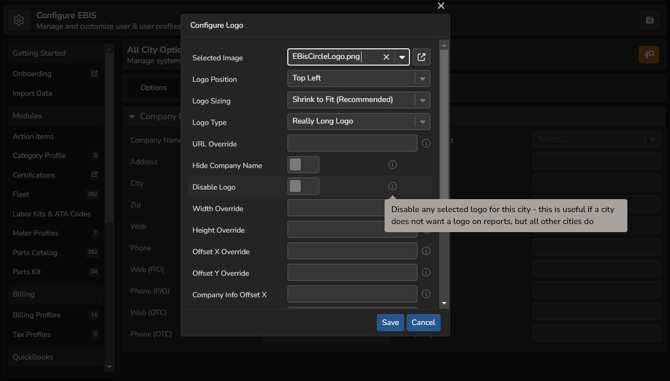The width and height of the screenshot is (670, 381).
Task: Click the Offset Y Override field
Action: pos(352,272)
